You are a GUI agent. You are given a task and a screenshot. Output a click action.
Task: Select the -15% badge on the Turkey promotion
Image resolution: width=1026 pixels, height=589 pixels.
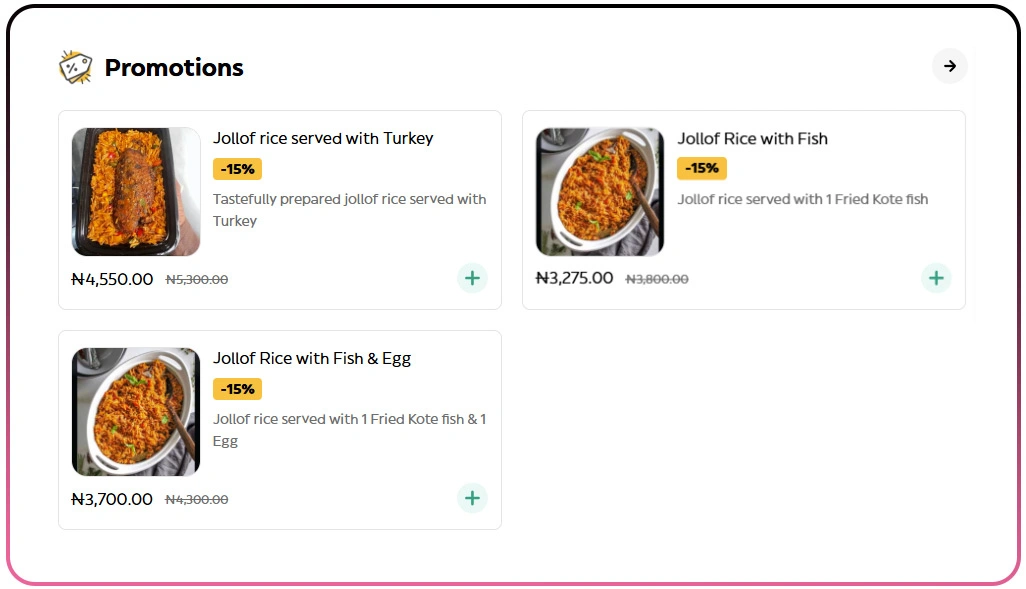pos(237,169)
